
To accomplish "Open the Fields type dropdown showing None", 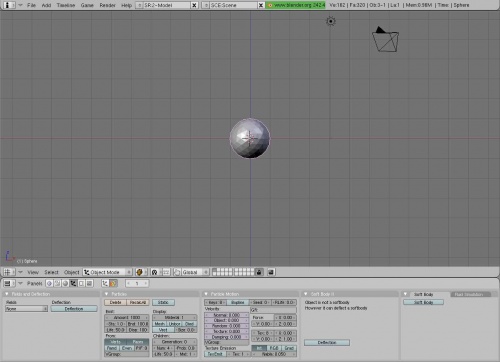I will [x=26, y=309].
